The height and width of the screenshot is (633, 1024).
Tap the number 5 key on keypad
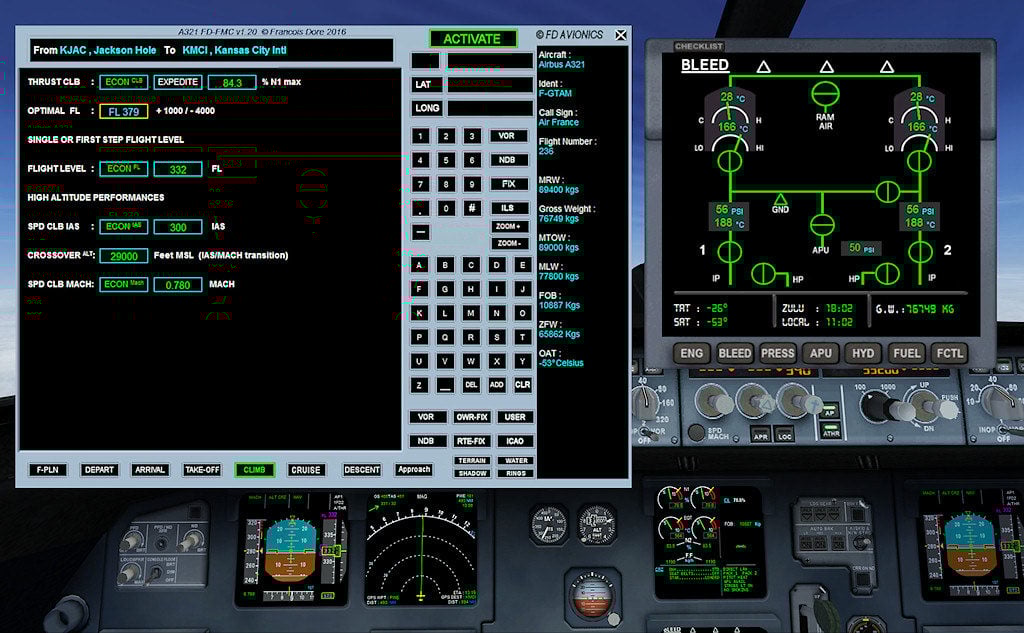point(446,161)
